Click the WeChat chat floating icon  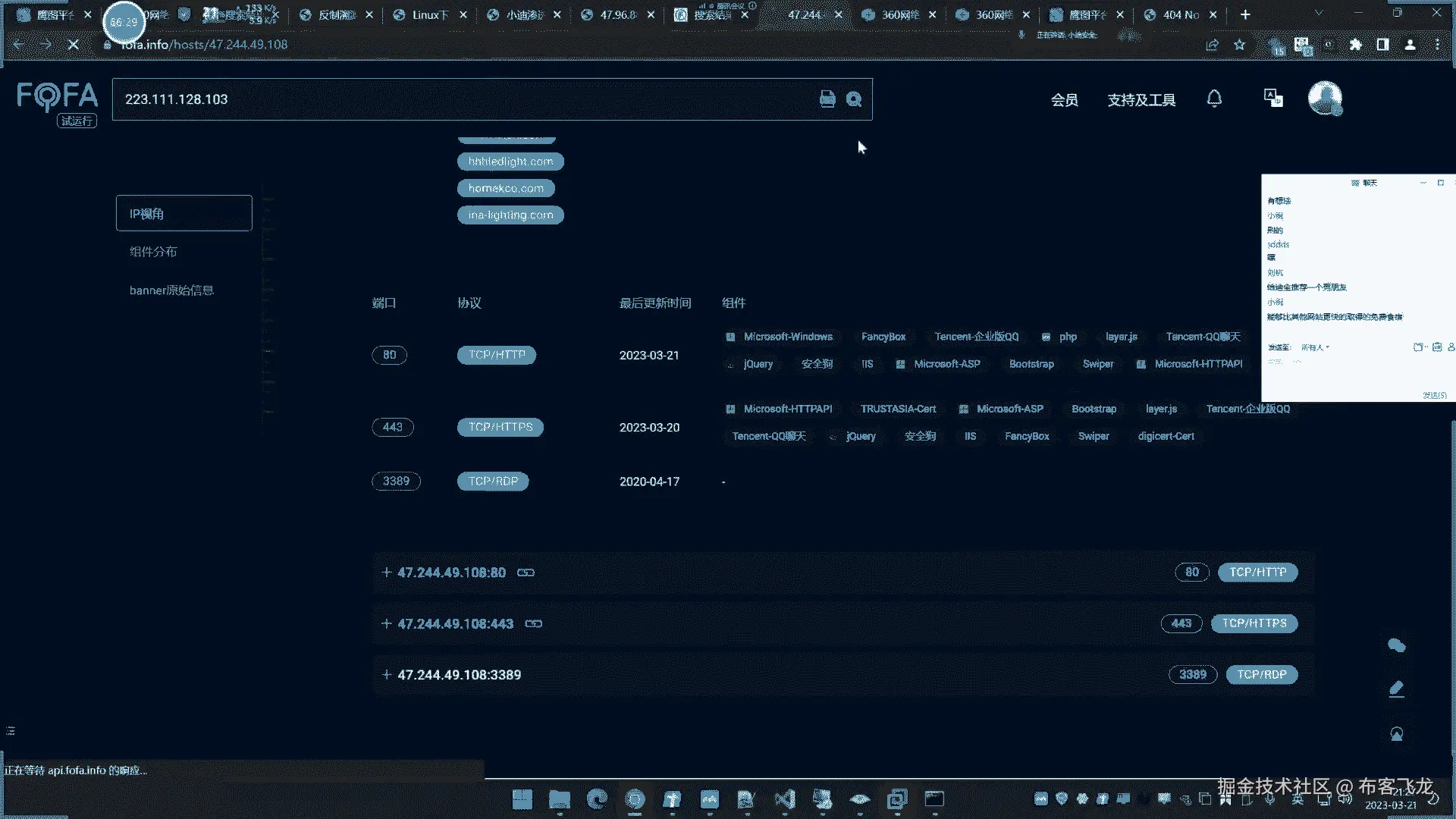[1396, 645]
